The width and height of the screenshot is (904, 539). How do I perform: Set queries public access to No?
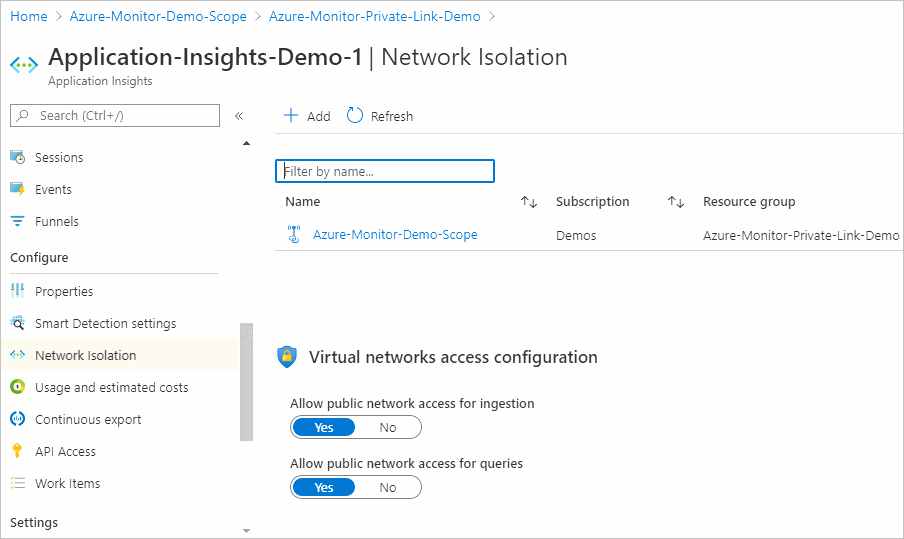tap(387, 487)
